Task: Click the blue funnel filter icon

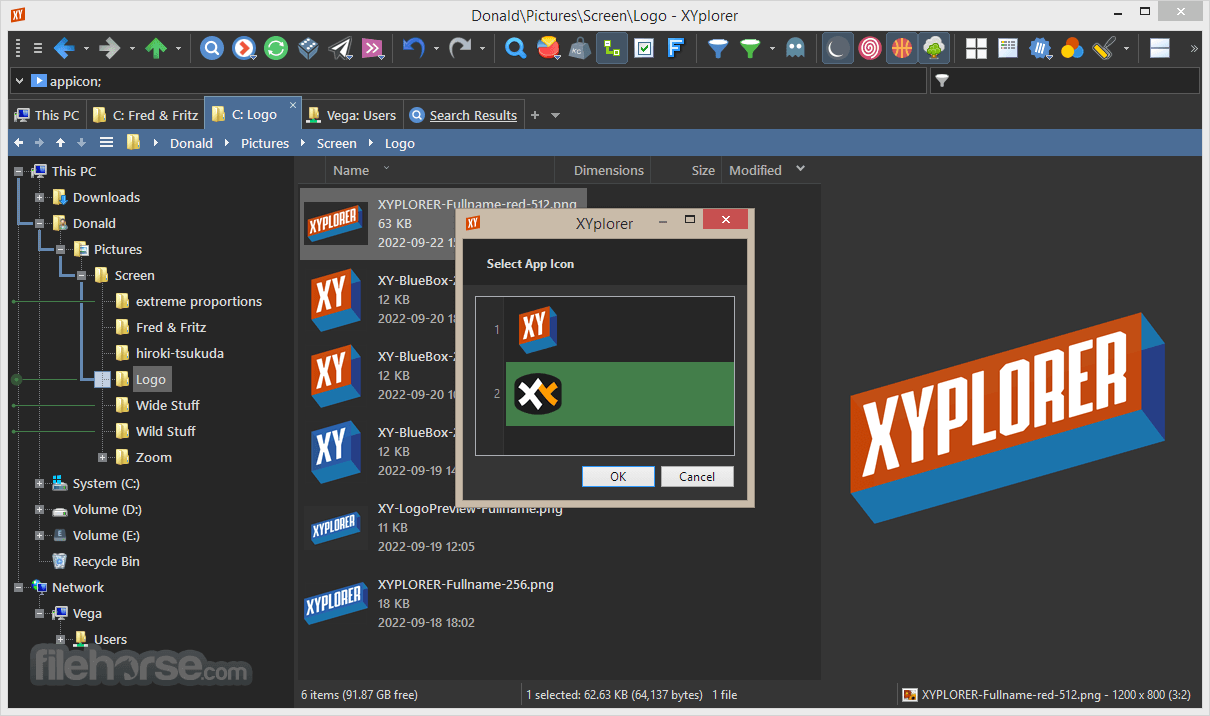Action: [718, 47]
